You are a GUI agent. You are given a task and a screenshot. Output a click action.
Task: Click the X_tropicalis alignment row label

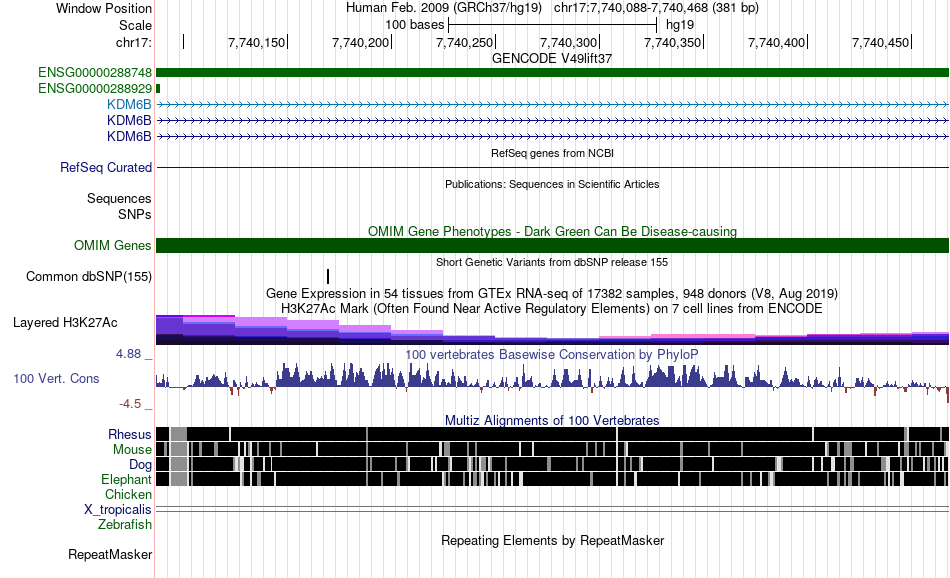(118, 510)
